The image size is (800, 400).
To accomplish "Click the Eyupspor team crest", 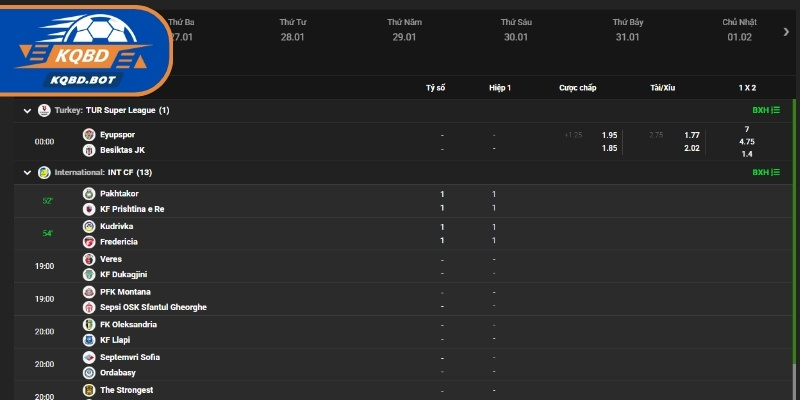I will tap(89, 134).
